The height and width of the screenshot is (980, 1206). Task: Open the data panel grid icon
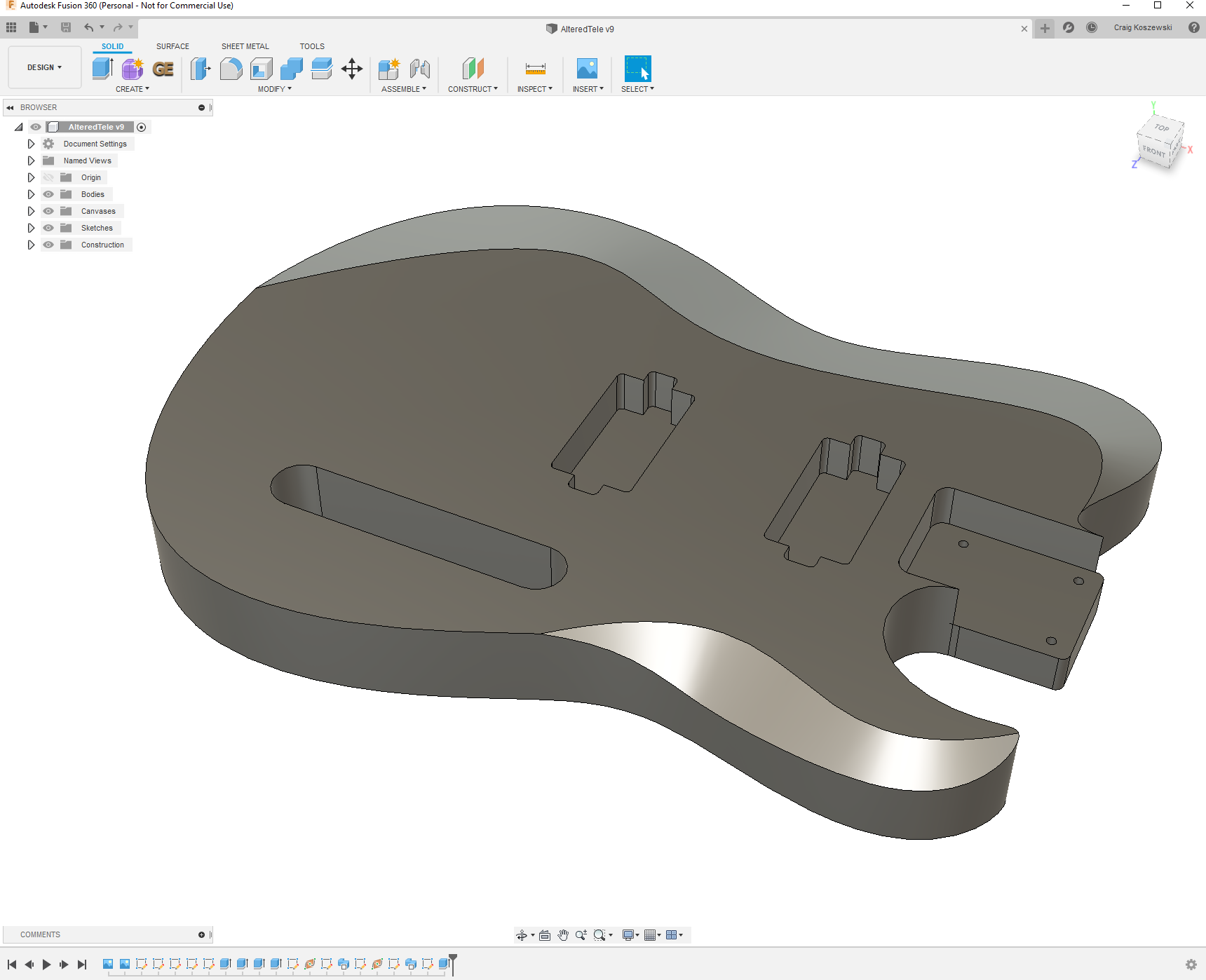(x=11, y=27)
